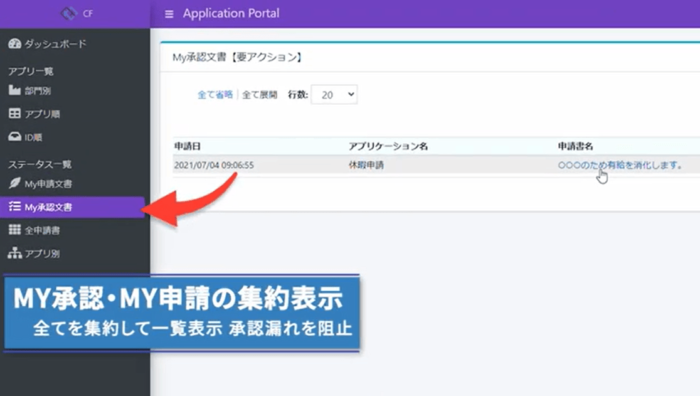Toggle the hamburger sidebar menu icon
This screenshot has width=700, height=396.
coord(169,14)
